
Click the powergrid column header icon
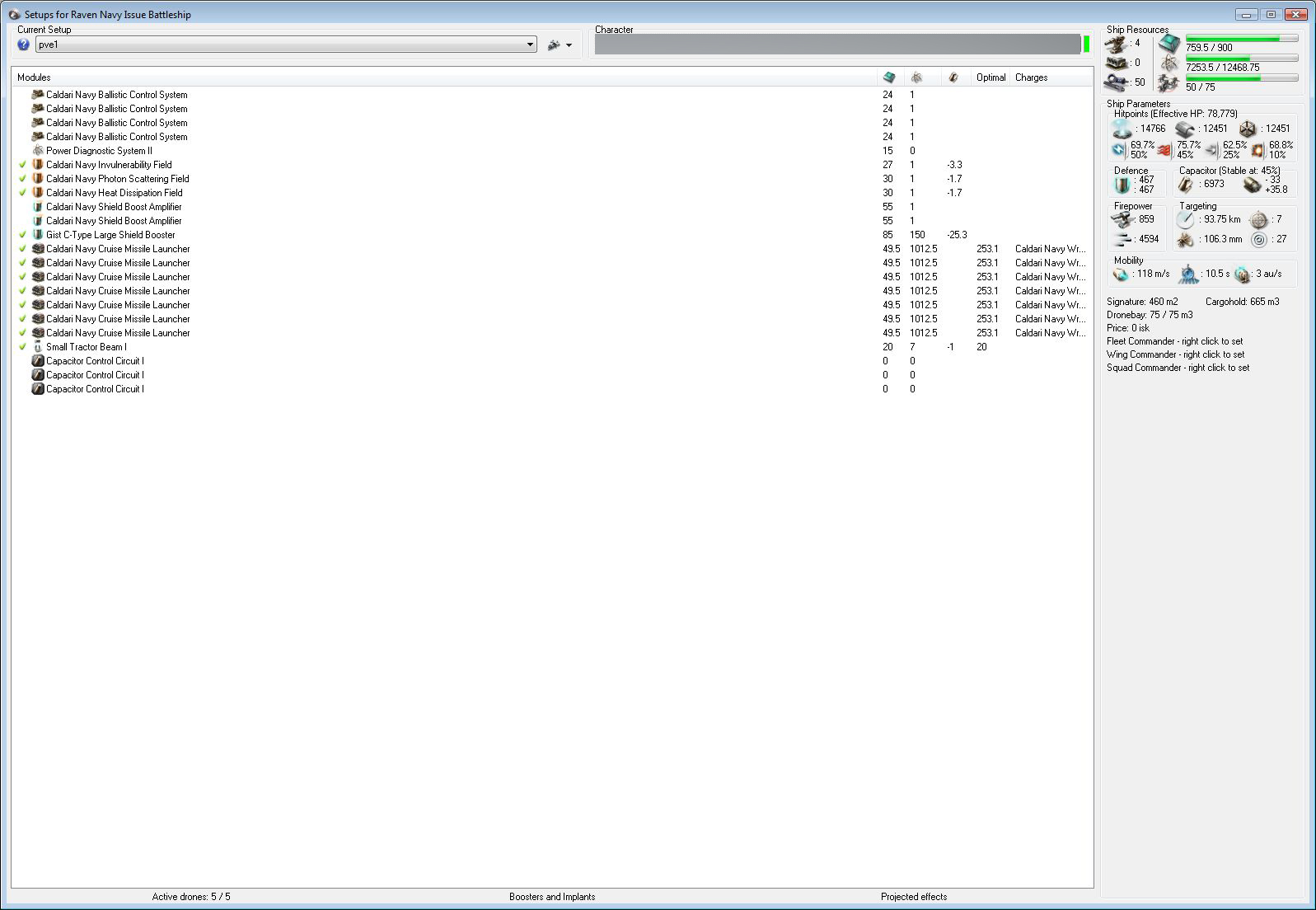[x=916, y=77]
